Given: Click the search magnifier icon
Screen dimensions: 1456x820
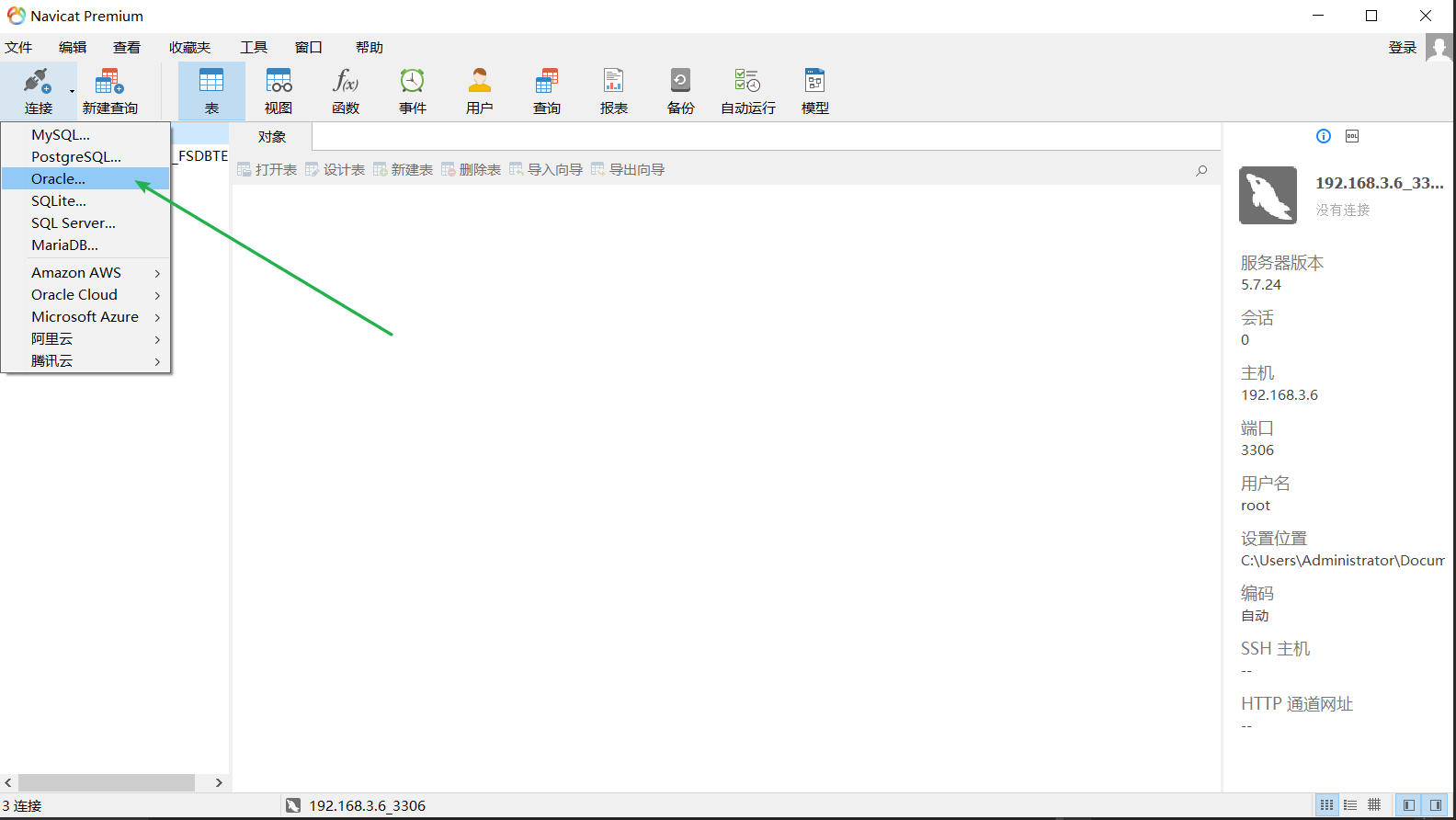Looking at the screenshot, I should (1201, 170).
